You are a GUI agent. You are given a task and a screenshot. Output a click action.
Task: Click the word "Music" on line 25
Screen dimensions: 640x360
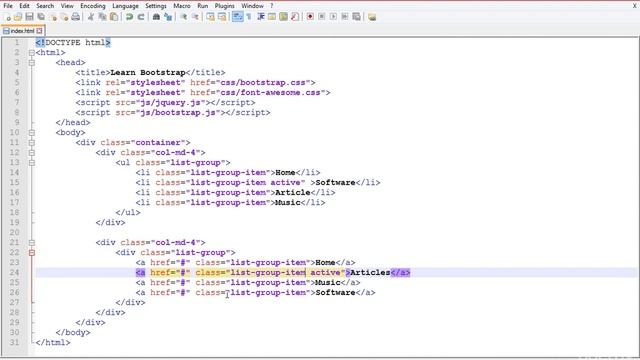click(328, 282)
